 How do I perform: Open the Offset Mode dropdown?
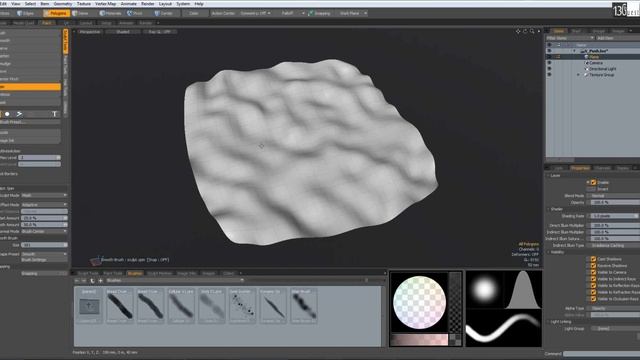point(44,205)
